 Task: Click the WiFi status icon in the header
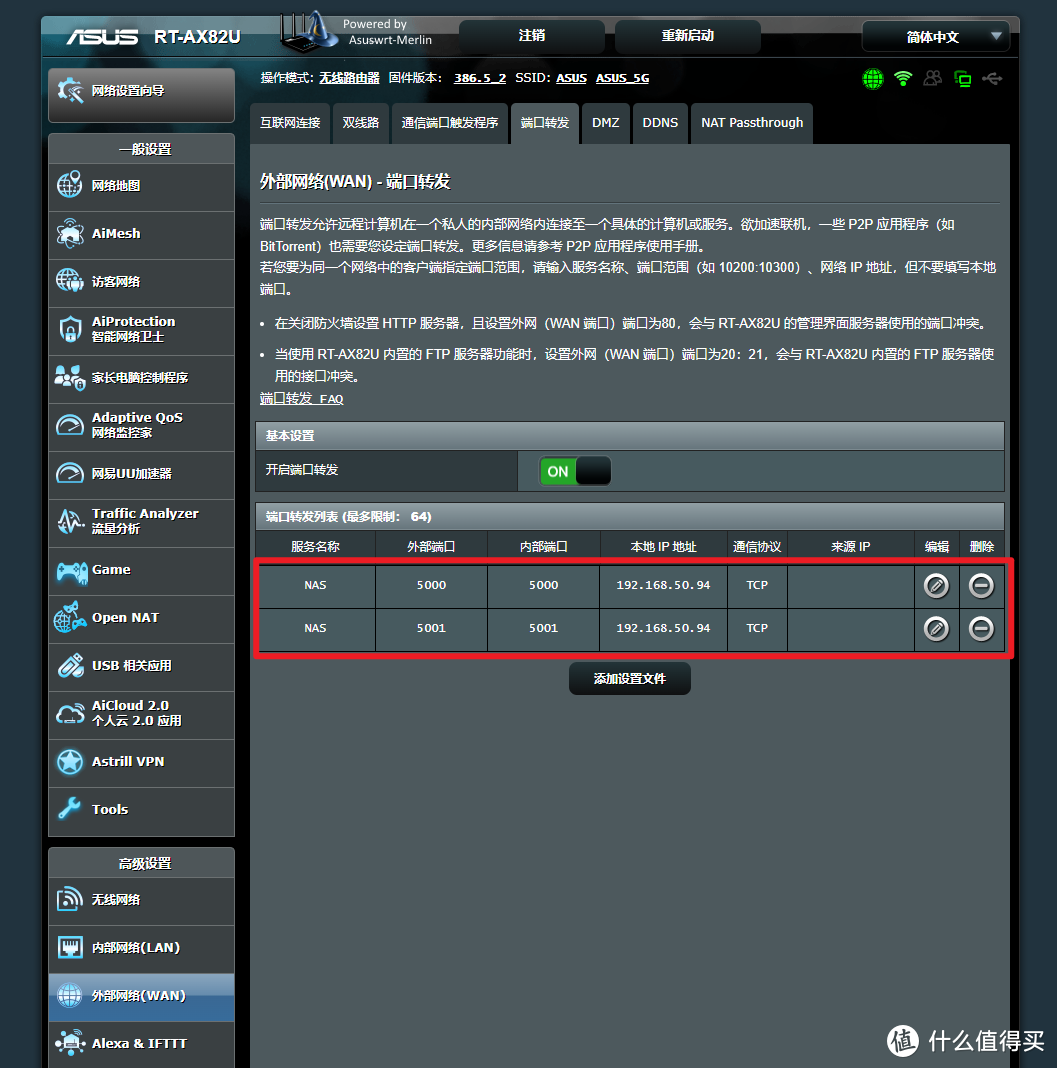(x=903, y=78)
